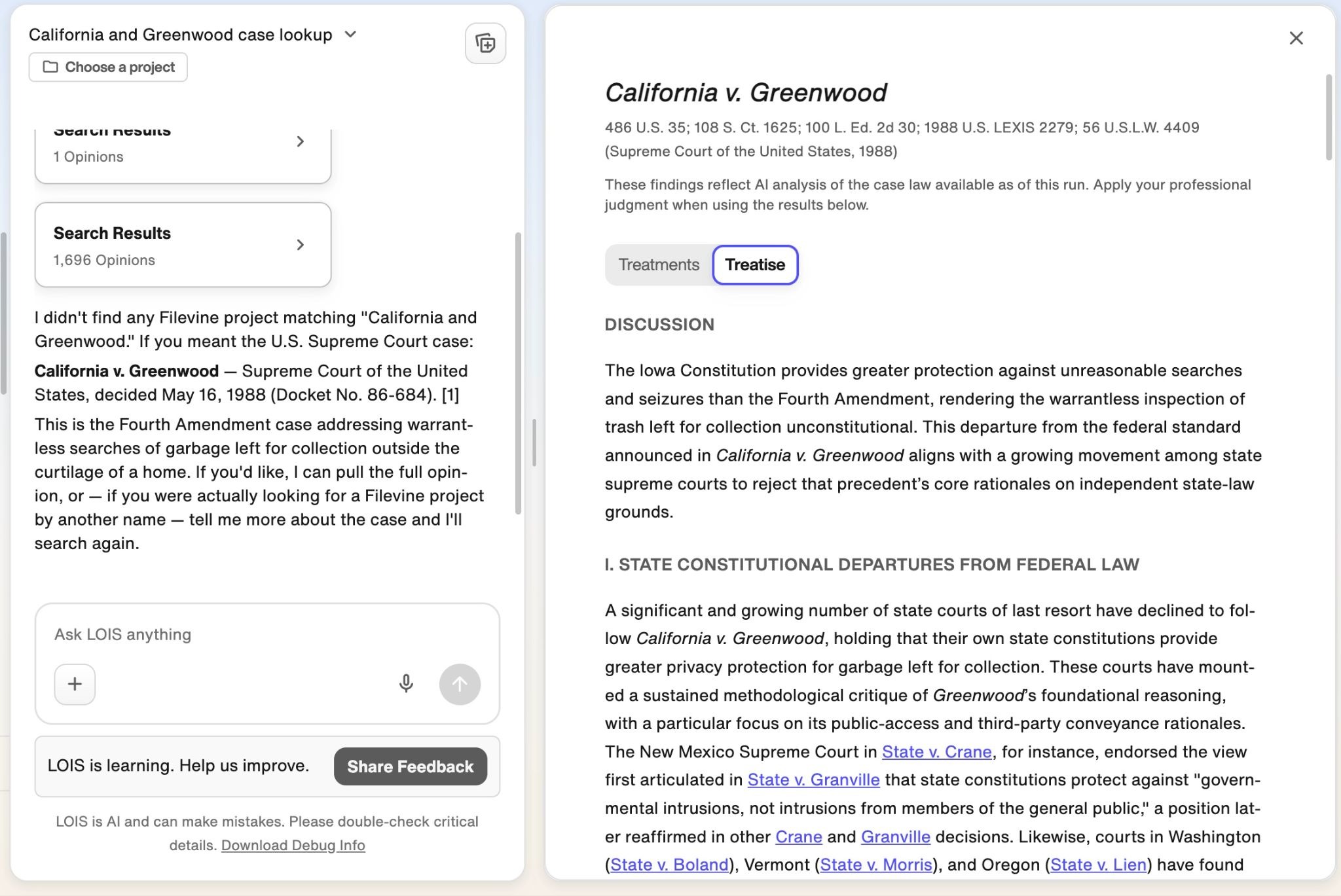
Task: Click the microphone voice input icon
Action: pyautogui.click(x=406, y=684)
